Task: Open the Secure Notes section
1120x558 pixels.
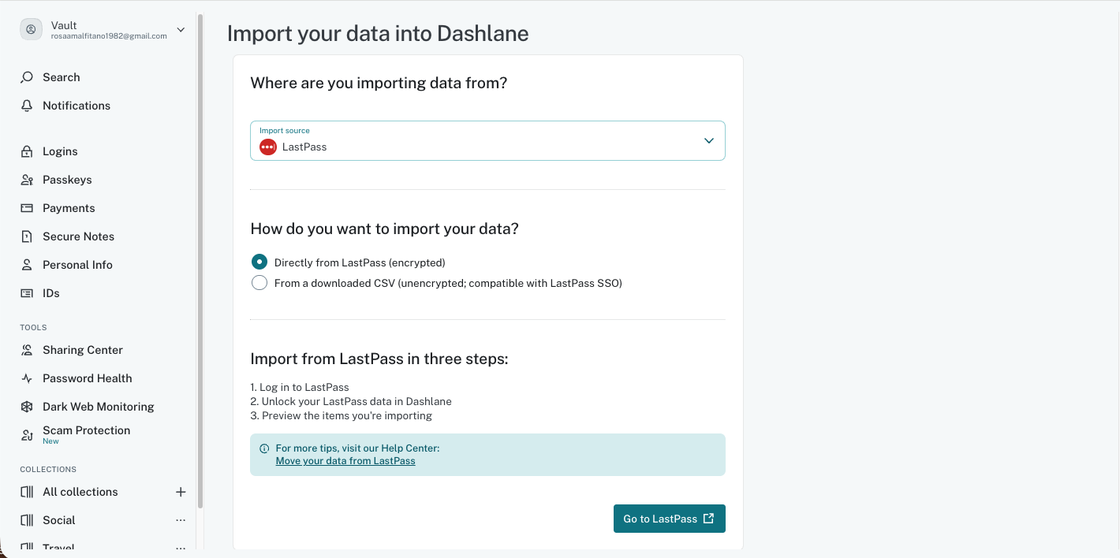Action: [79, 236]
